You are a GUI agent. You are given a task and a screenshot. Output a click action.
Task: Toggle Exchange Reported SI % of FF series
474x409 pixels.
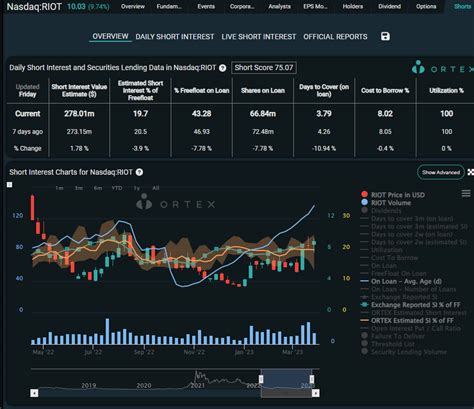pyautogui.click(x=411, y=305)
